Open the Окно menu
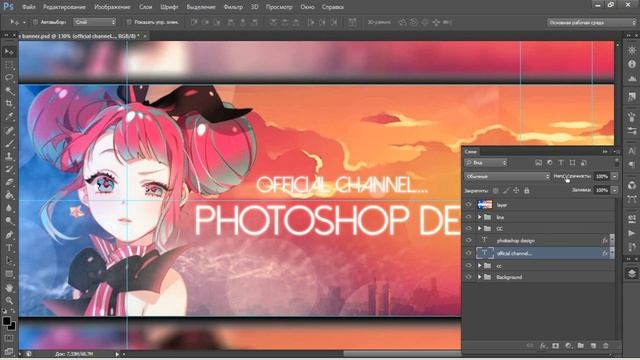Image resolution: width=640 pixels, height=360 pixels. (x=307, y=7)
